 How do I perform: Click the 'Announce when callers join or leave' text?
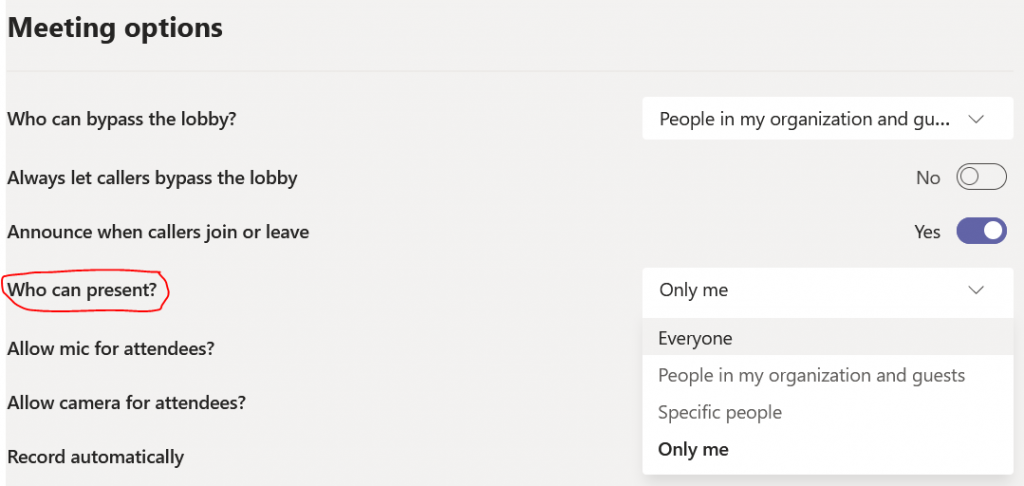pyautogui.click(x=158, y=232)
